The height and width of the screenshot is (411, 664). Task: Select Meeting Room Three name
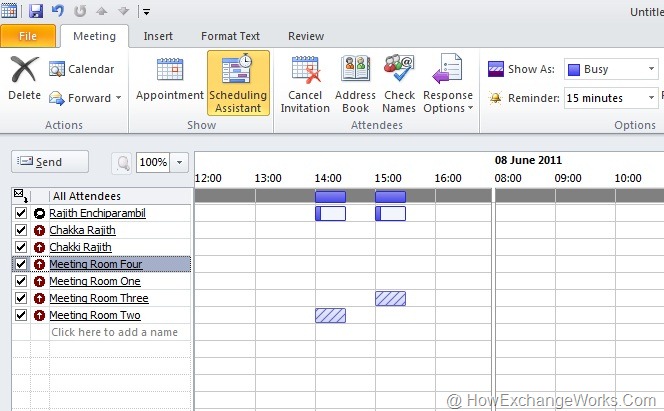[x=99, y=298]
